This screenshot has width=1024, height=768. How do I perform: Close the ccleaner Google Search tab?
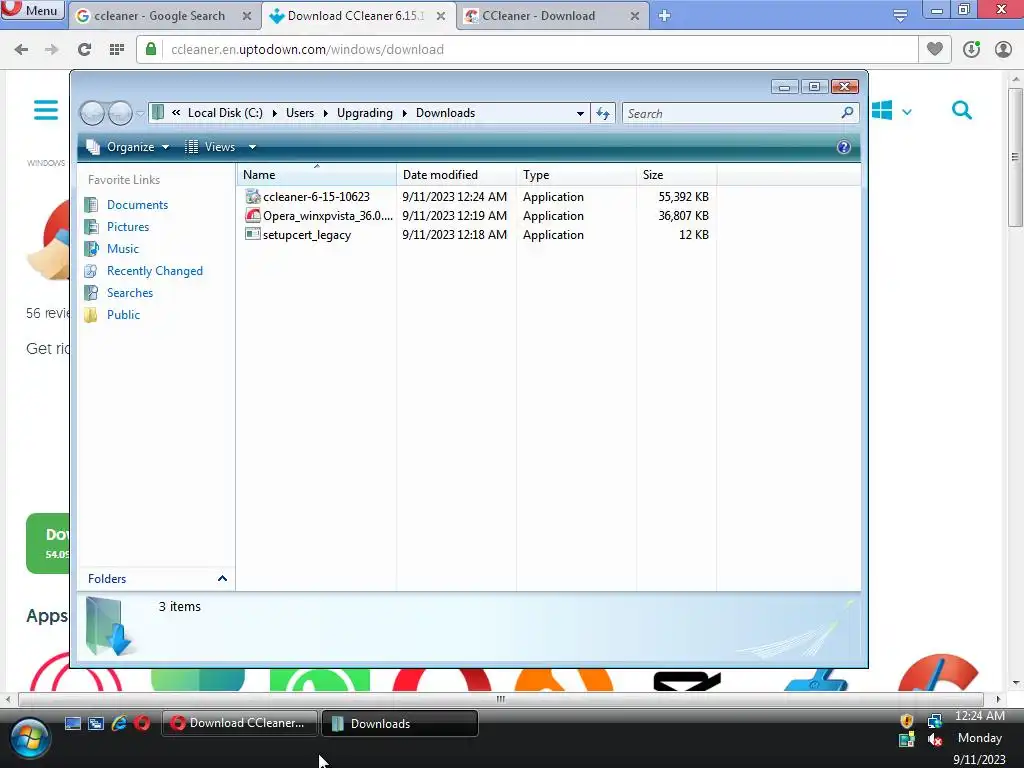(x=247, y=16)
